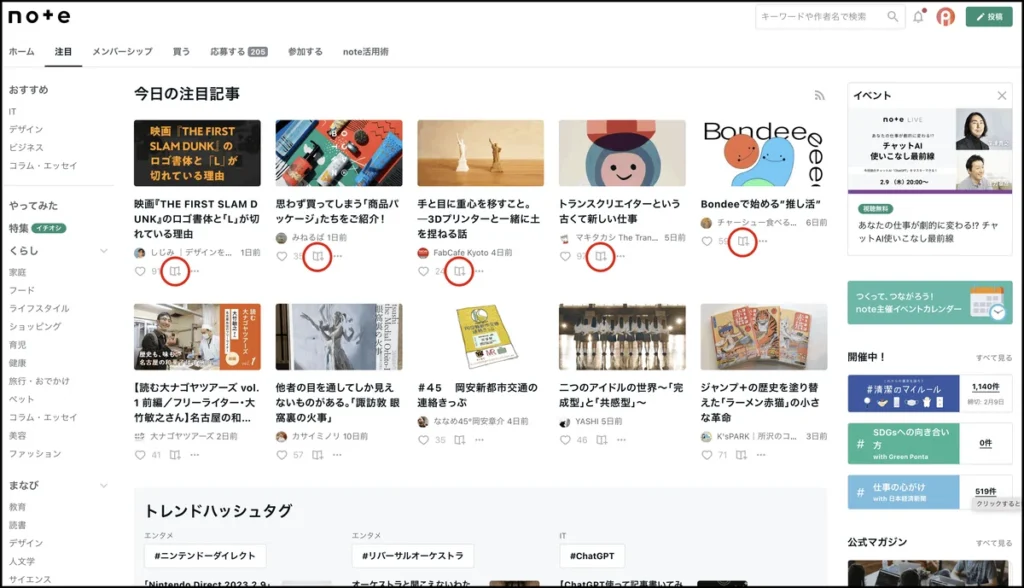Open the 参加する tab

pyautogui.click(x=305, y=52)
